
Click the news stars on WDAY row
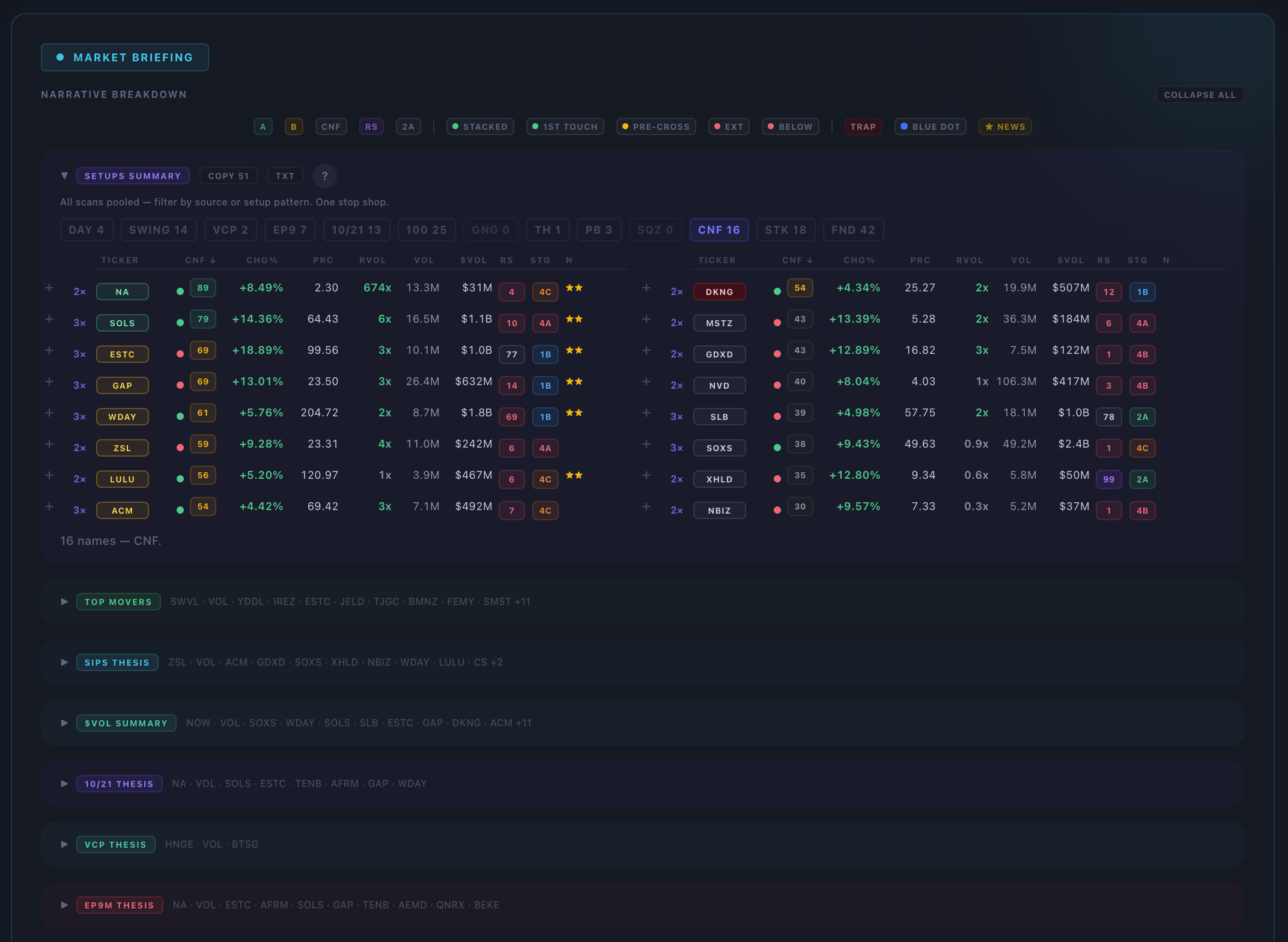574,413
